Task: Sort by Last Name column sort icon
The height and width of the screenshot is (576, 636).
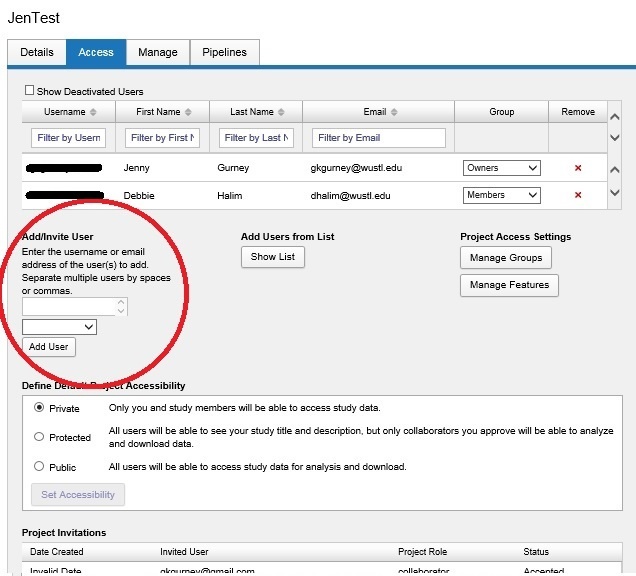Action: pyautogui.click(x=280, y=112)
